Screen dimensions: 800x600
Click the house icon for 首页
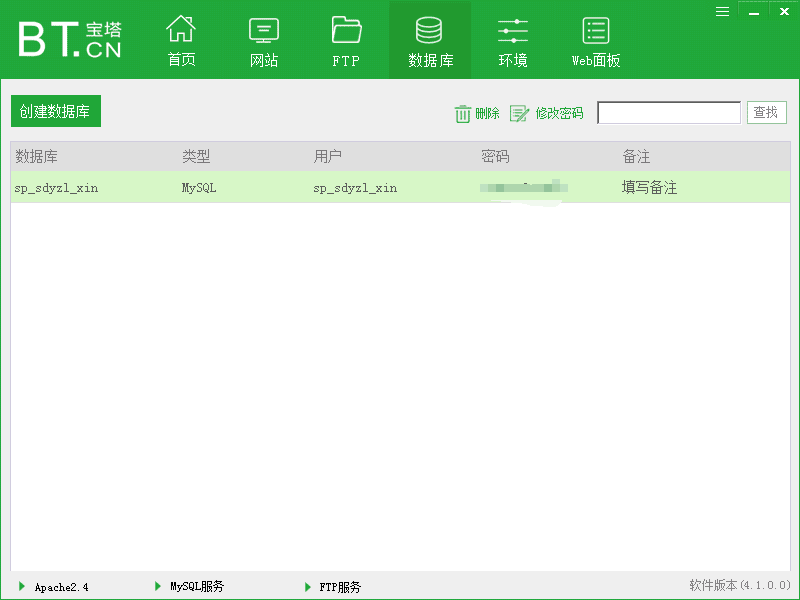[181, 29]
